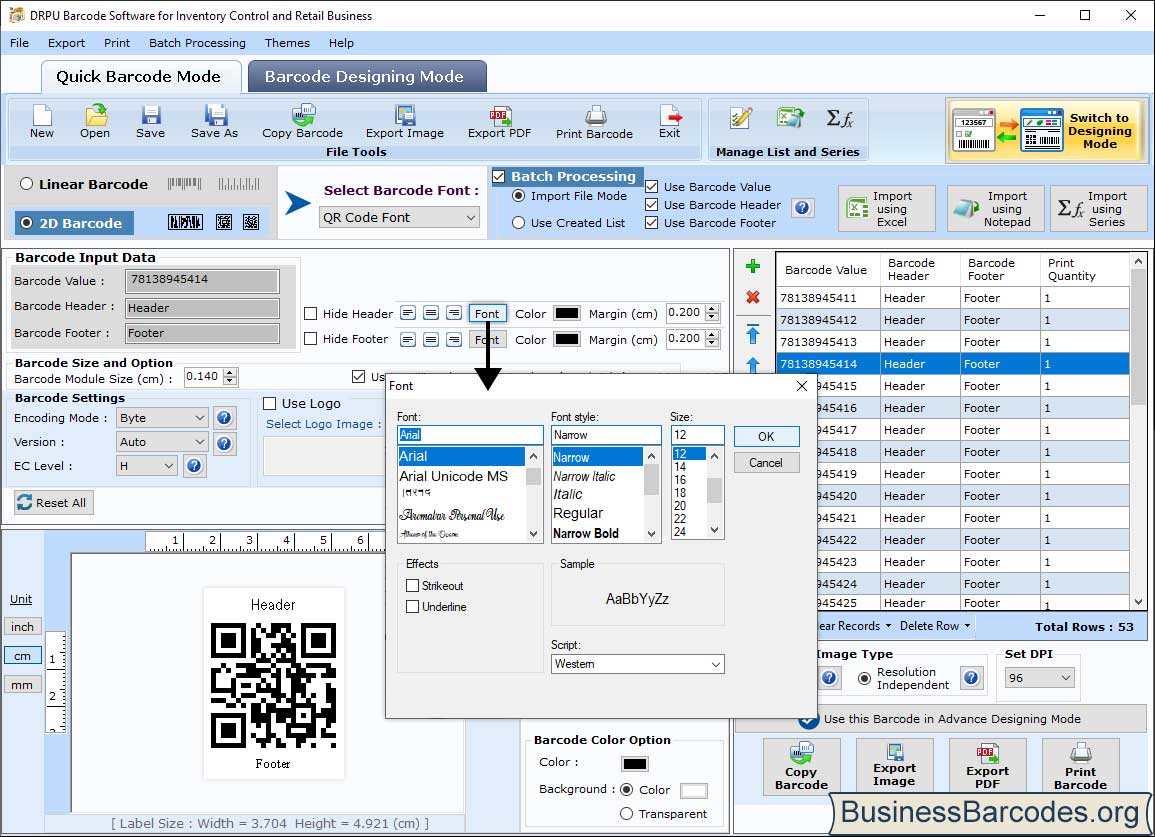Open the Version dropdown
Screen dimensions: 1155x837
[162, 442]
